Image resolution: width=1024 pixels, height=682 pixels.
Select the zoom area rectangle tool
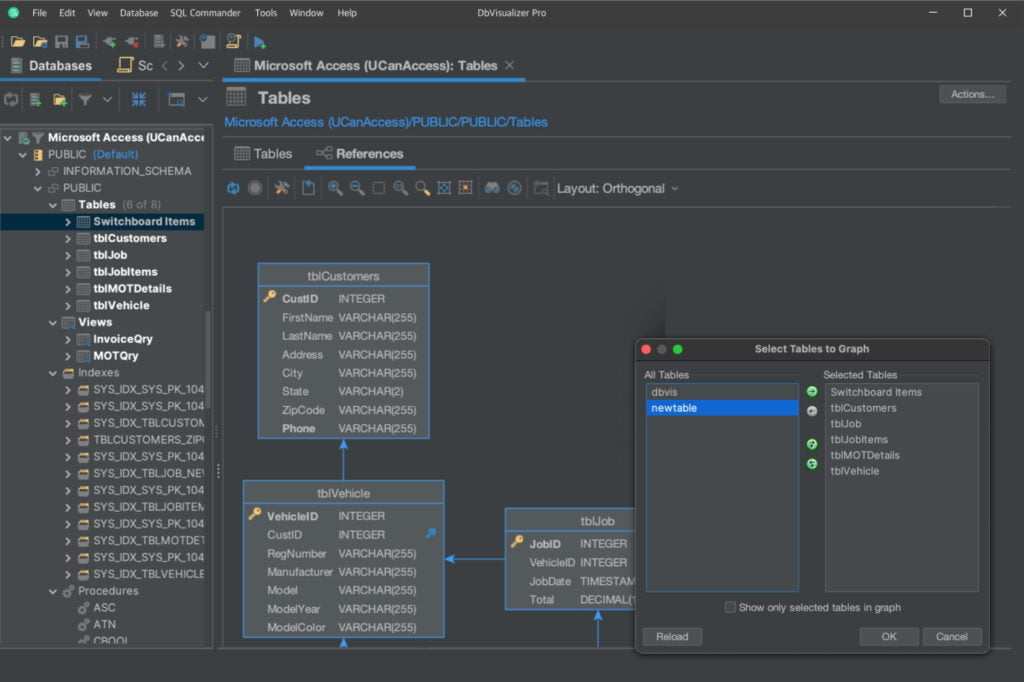379,188
